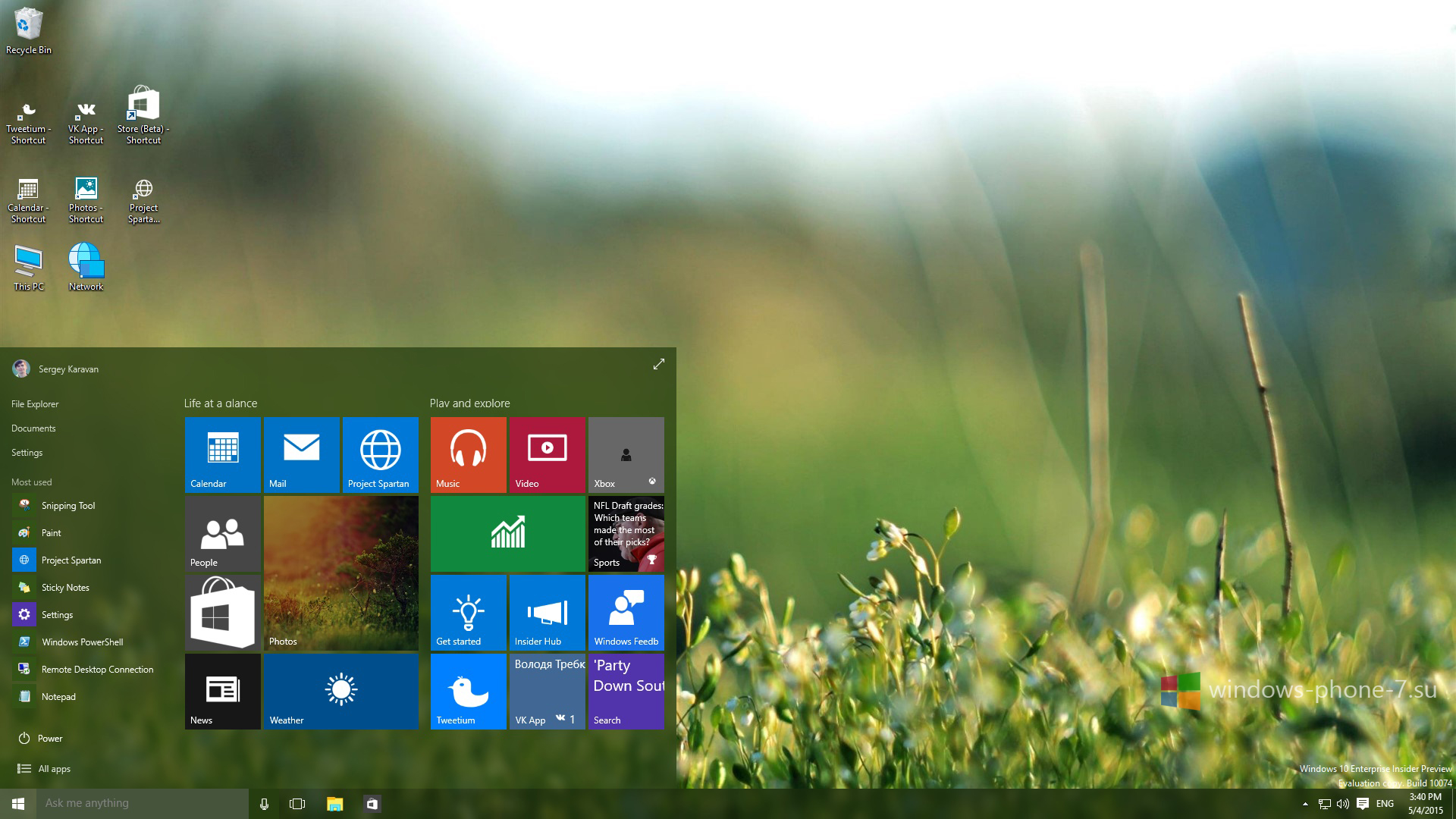Select File Explorer from Start menu
Screen dimensions: 1456x819
(x=34, y=403)
